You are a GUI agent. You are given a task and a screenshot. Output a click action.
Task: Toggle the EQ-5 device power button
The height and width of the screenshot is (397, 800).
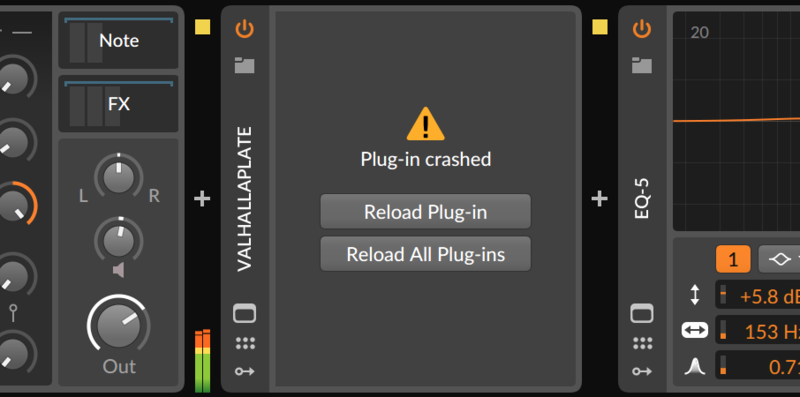[642, 29]
